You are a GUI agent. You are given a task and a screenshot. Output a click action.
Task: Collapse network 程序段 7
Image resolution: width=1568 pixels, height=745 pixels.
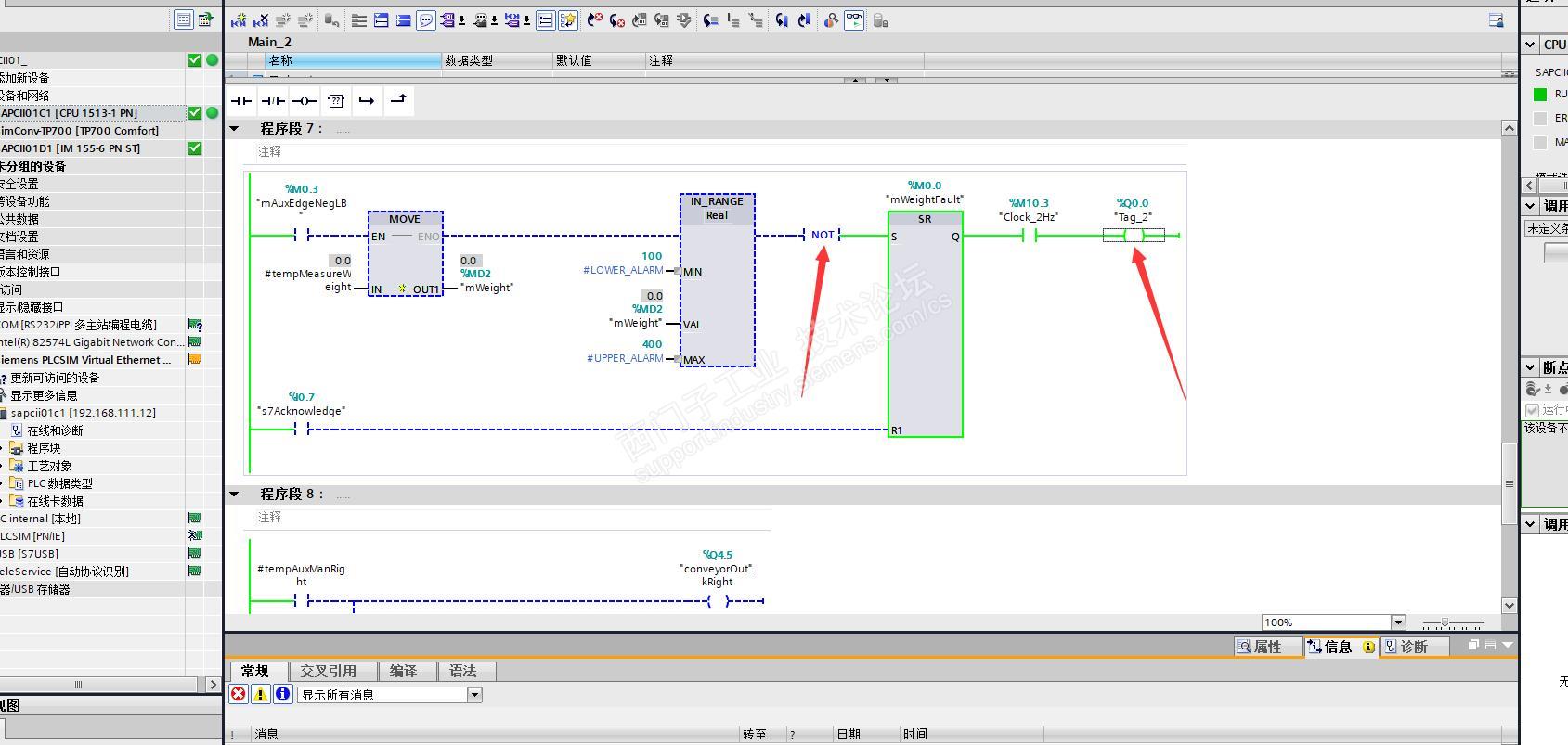coord(234,129)
